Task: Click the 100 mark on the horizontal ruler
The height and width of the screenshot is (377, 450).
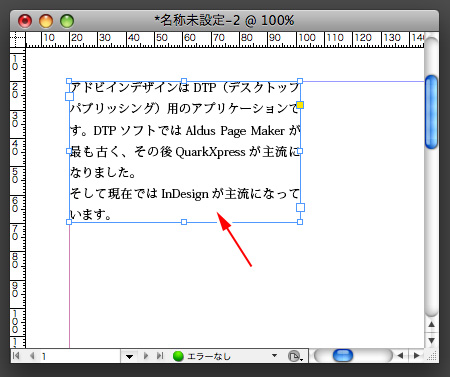Action: coord(307,38)
